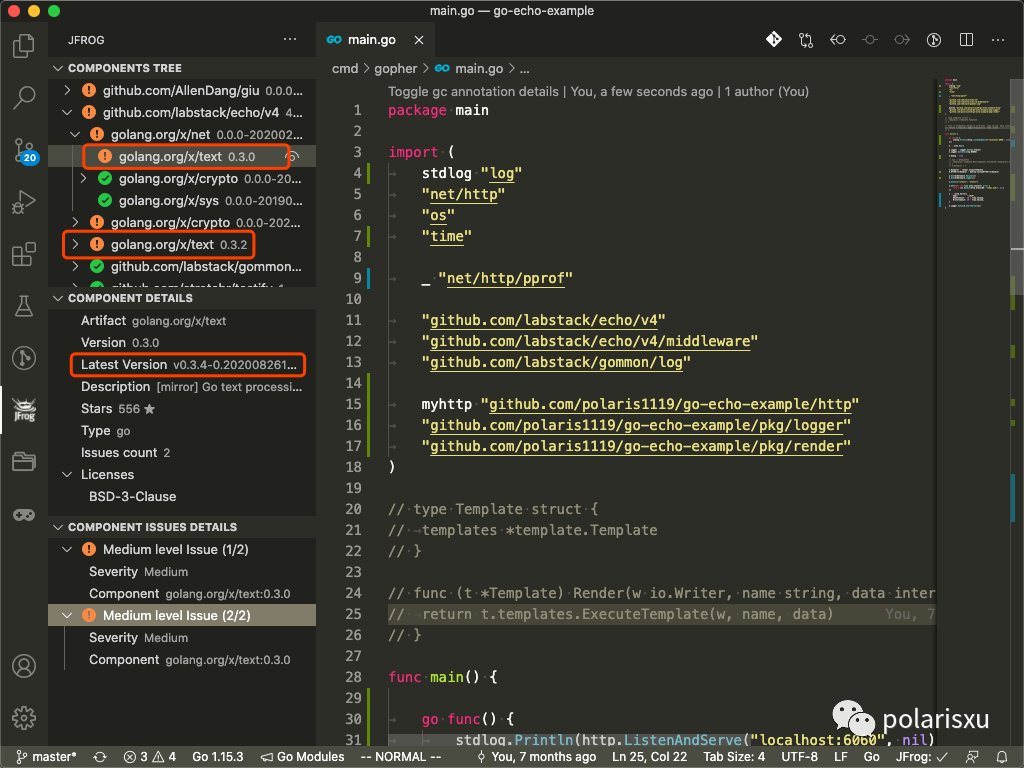
Task: Expand github.com/AllenDang/giu tree node
Action: click(67, 90)
